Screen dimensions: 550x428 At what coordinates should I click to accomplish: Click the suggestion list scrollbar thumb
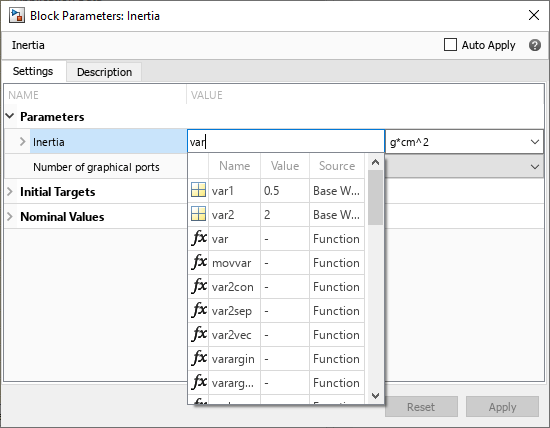coord(375,197)
